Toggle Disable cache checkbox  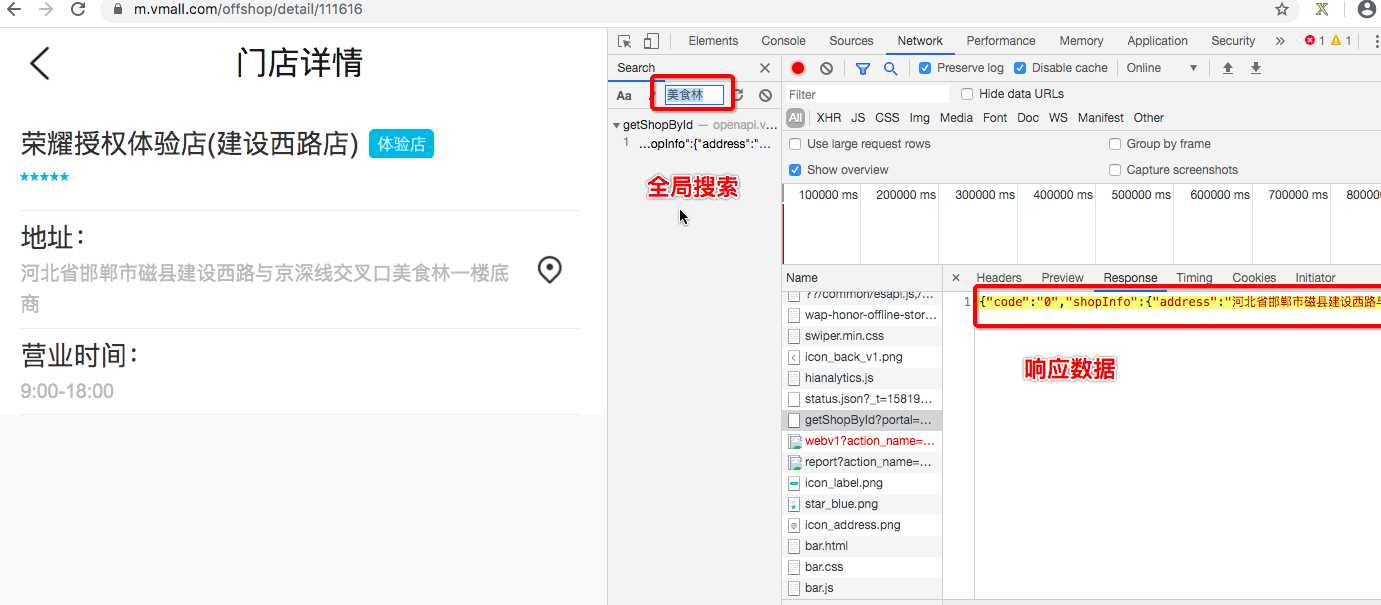[1020, 68]
